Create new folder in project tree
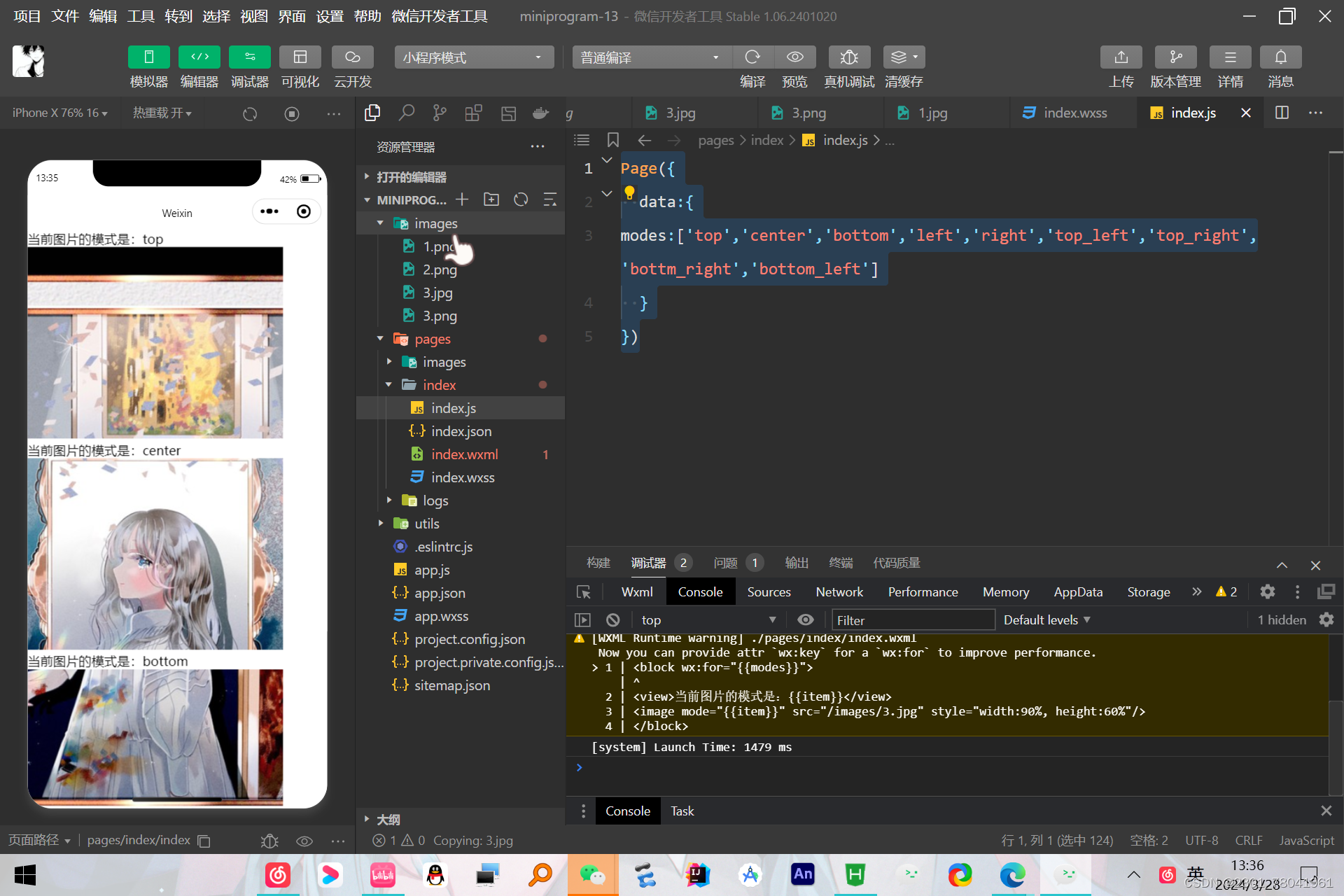The image size is (1344, 896). point(491,199)
